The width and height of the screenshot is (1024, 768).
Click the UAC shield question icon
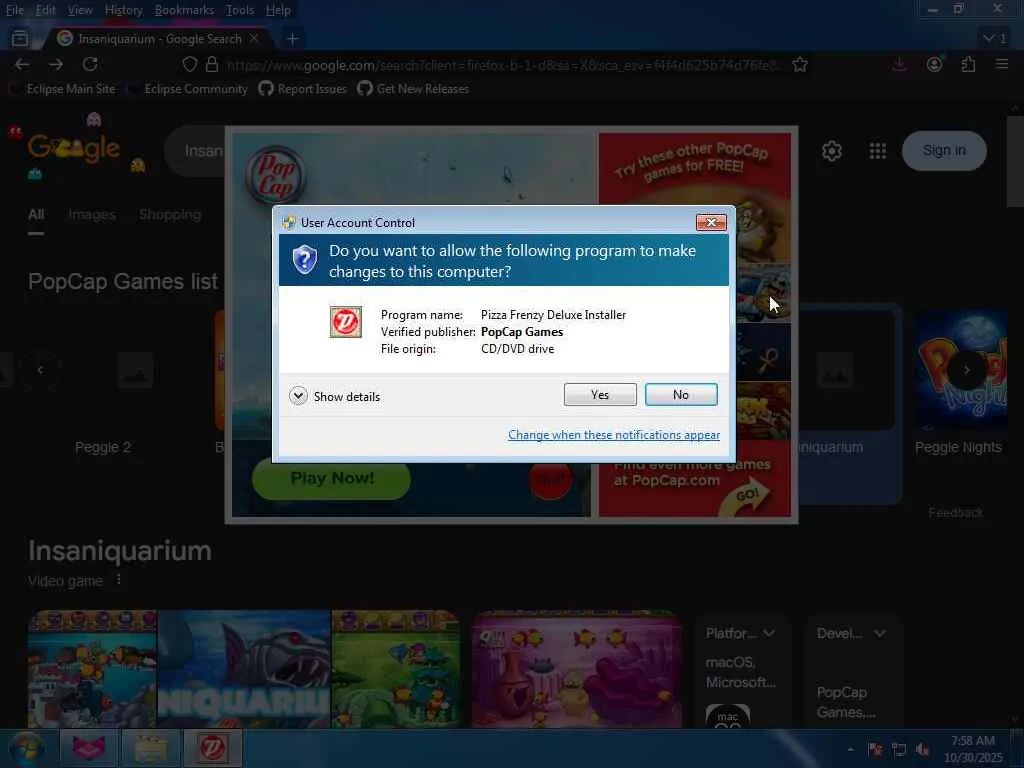pos(304,260)
